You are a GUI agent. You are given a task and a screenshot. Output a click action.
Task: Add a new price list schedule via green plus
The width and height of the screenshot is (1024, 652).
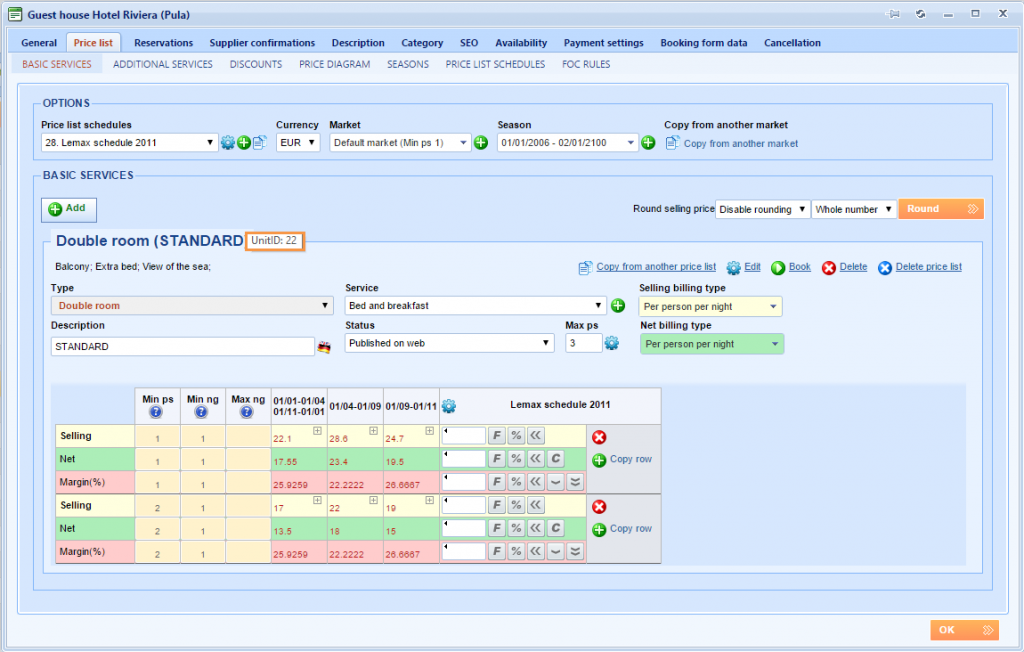[242, 142]
